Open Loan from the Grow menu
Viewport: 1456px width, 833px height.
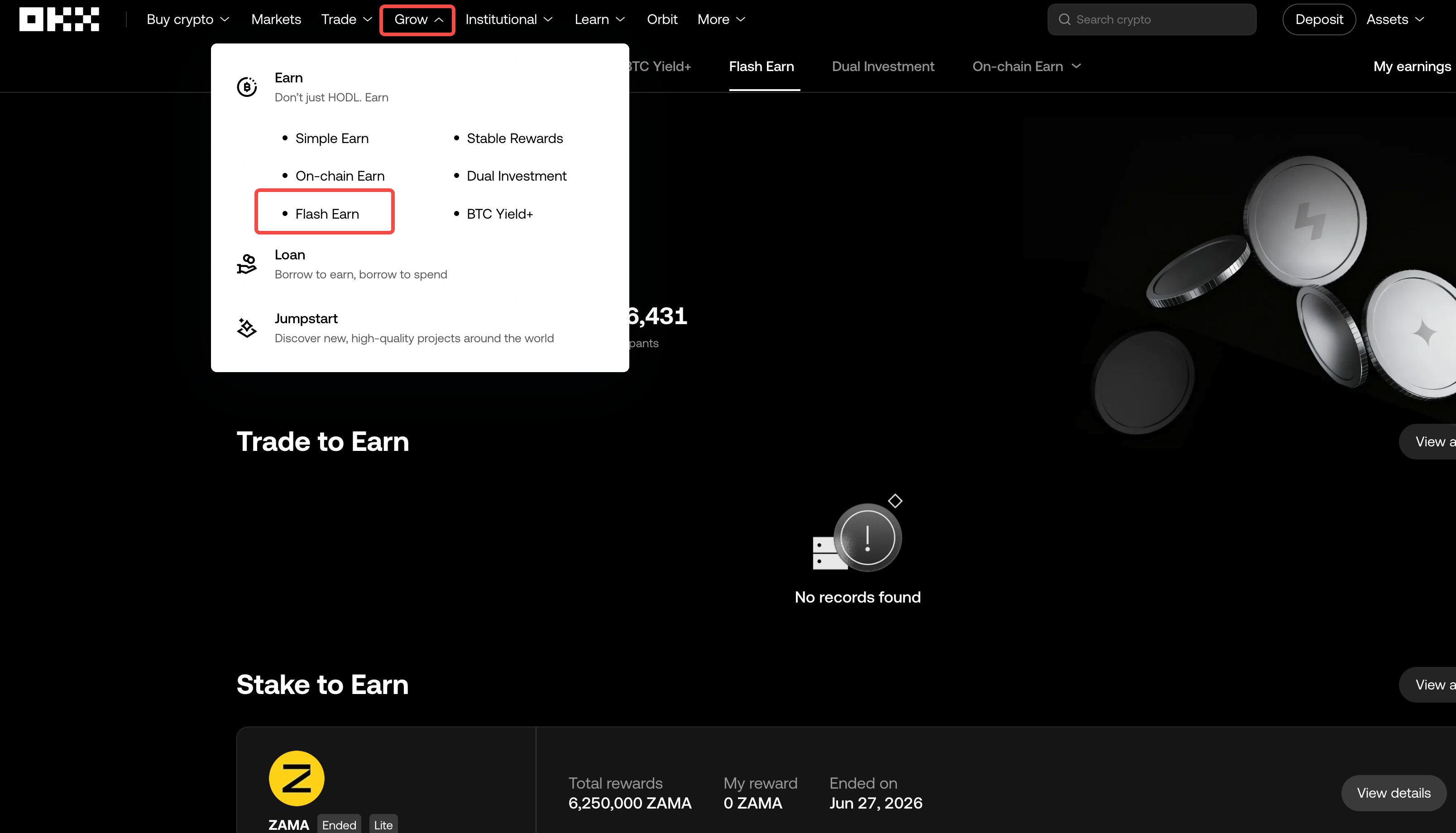coord(289,254)
